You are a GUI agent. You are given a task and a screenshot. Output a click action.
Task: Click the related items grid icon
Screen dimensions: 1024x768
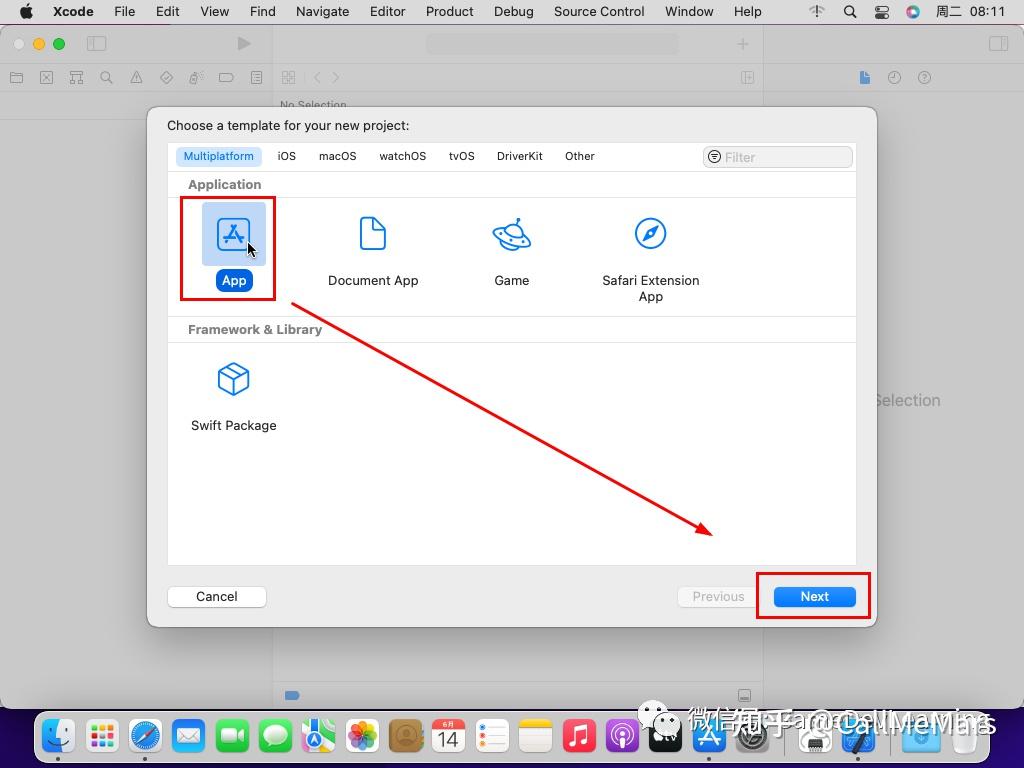pos(288,78)
